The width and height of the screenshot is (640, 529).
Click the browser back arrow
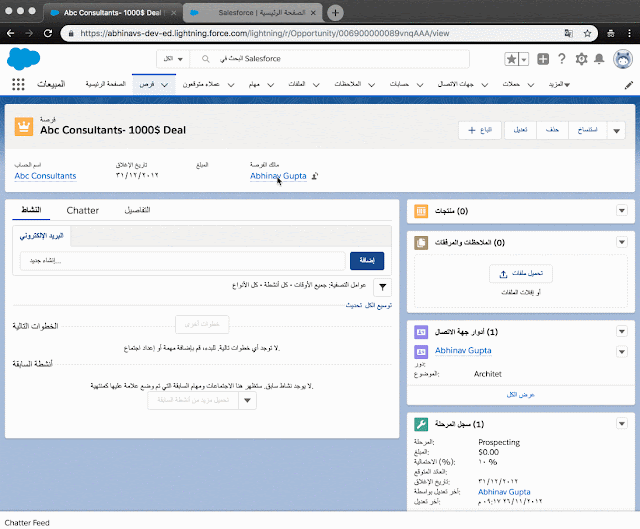(x=11, y=33)
